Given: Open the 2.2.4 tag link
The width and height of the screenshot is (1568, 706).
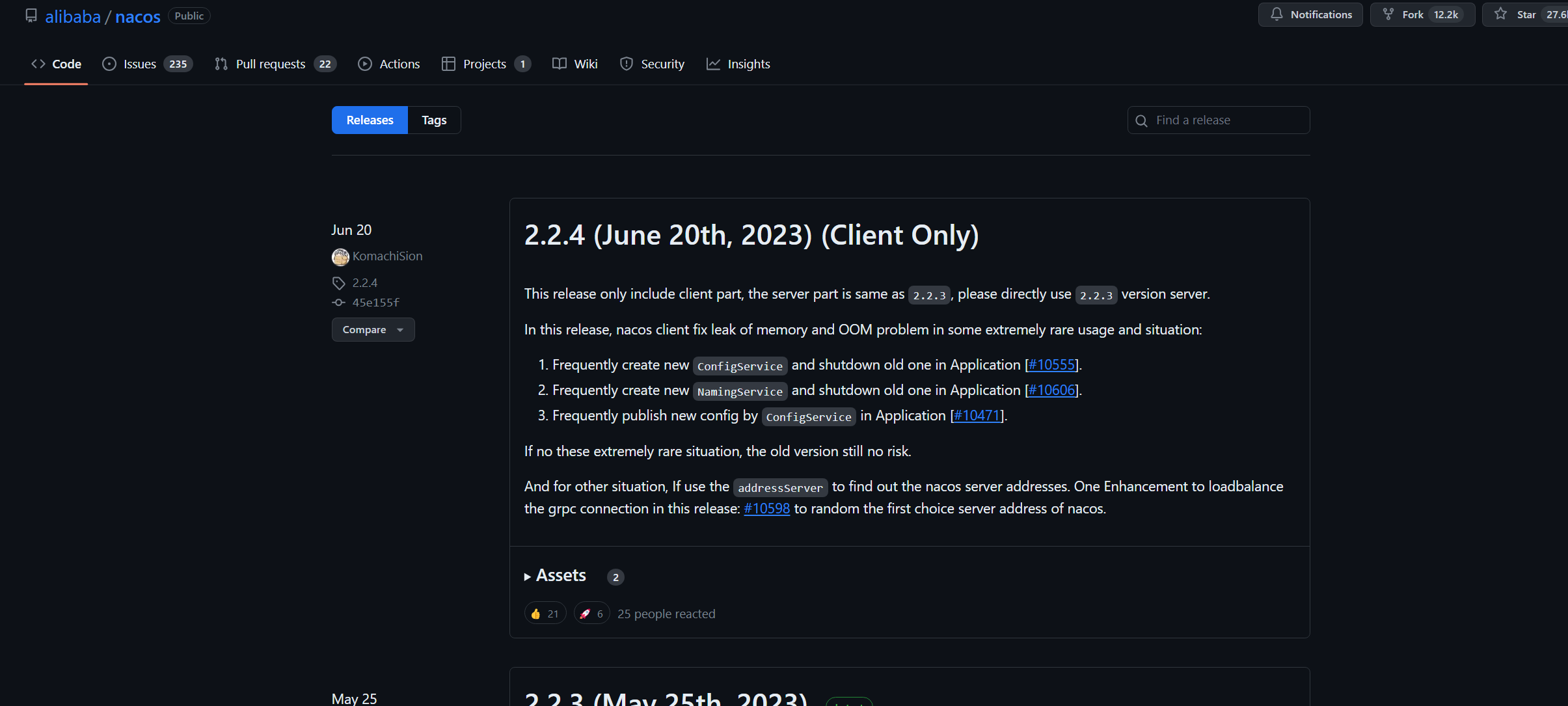Looking at the screenshot, I should 364,283.
